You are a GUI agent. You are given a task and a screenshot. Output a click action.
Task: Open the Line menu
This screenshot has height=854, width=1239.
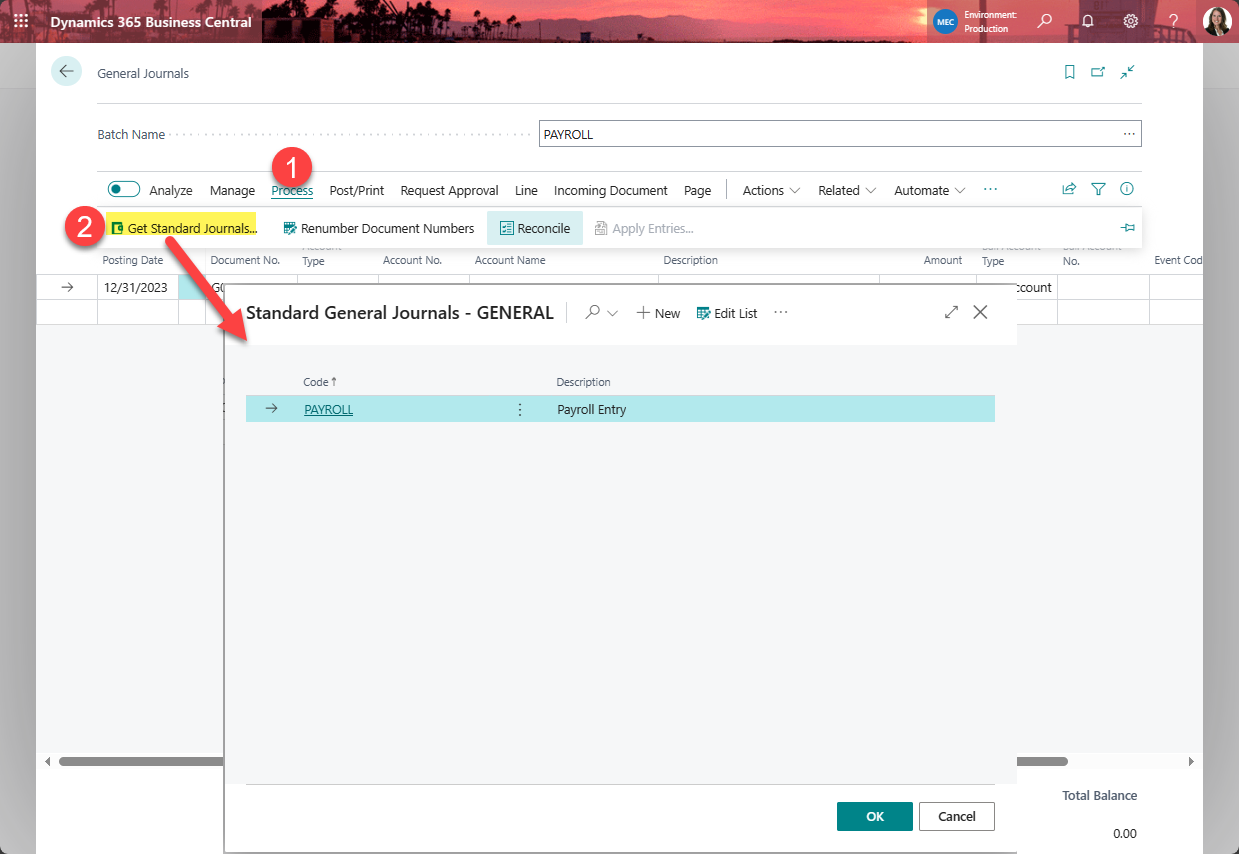526,190
